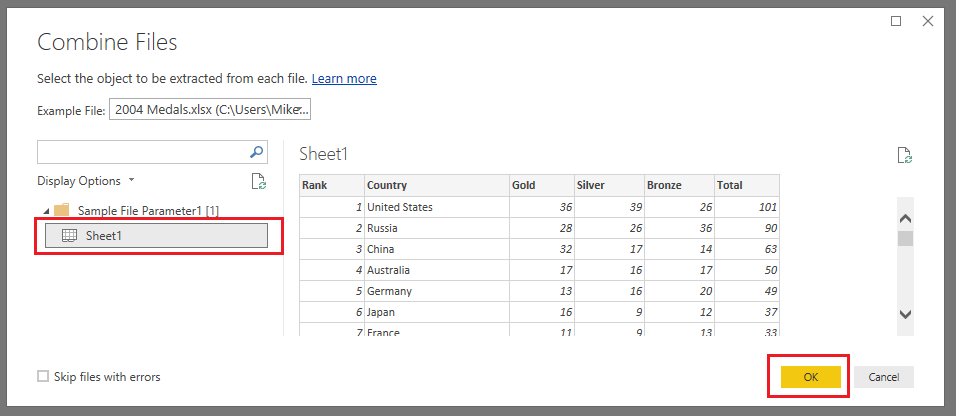Confirm with the OK button
Image resolution: width=956 pixels, height=416 pixels.
(x=810, y=377)
